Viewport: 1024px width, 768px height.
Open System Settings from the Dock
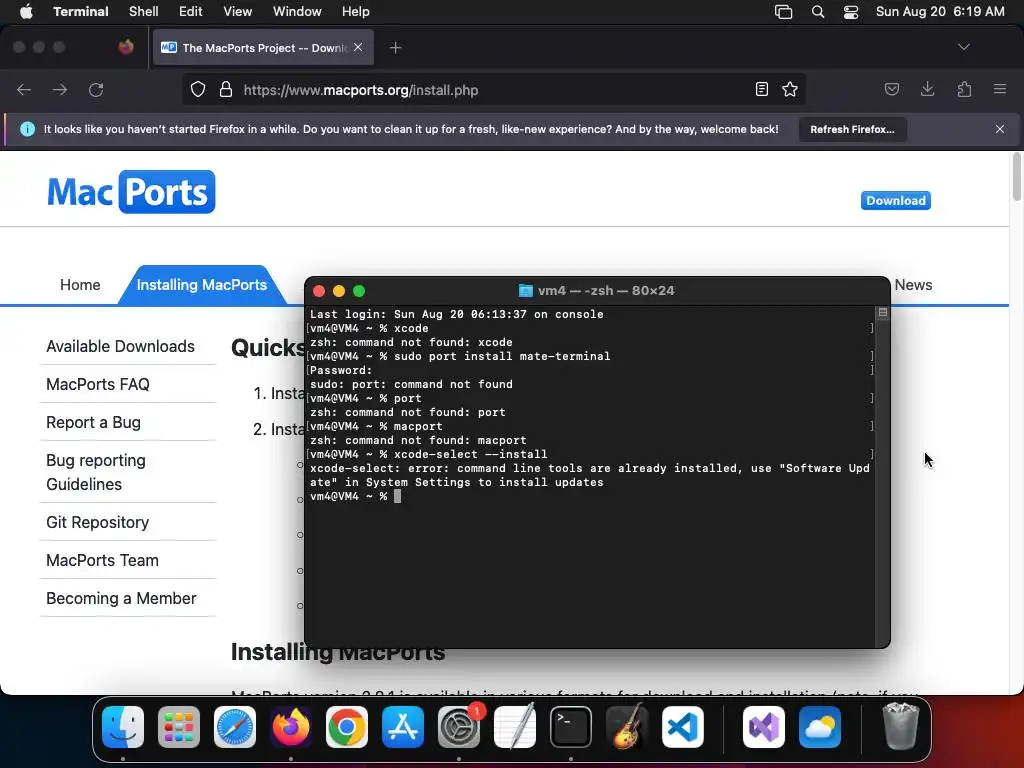point(458,727)
